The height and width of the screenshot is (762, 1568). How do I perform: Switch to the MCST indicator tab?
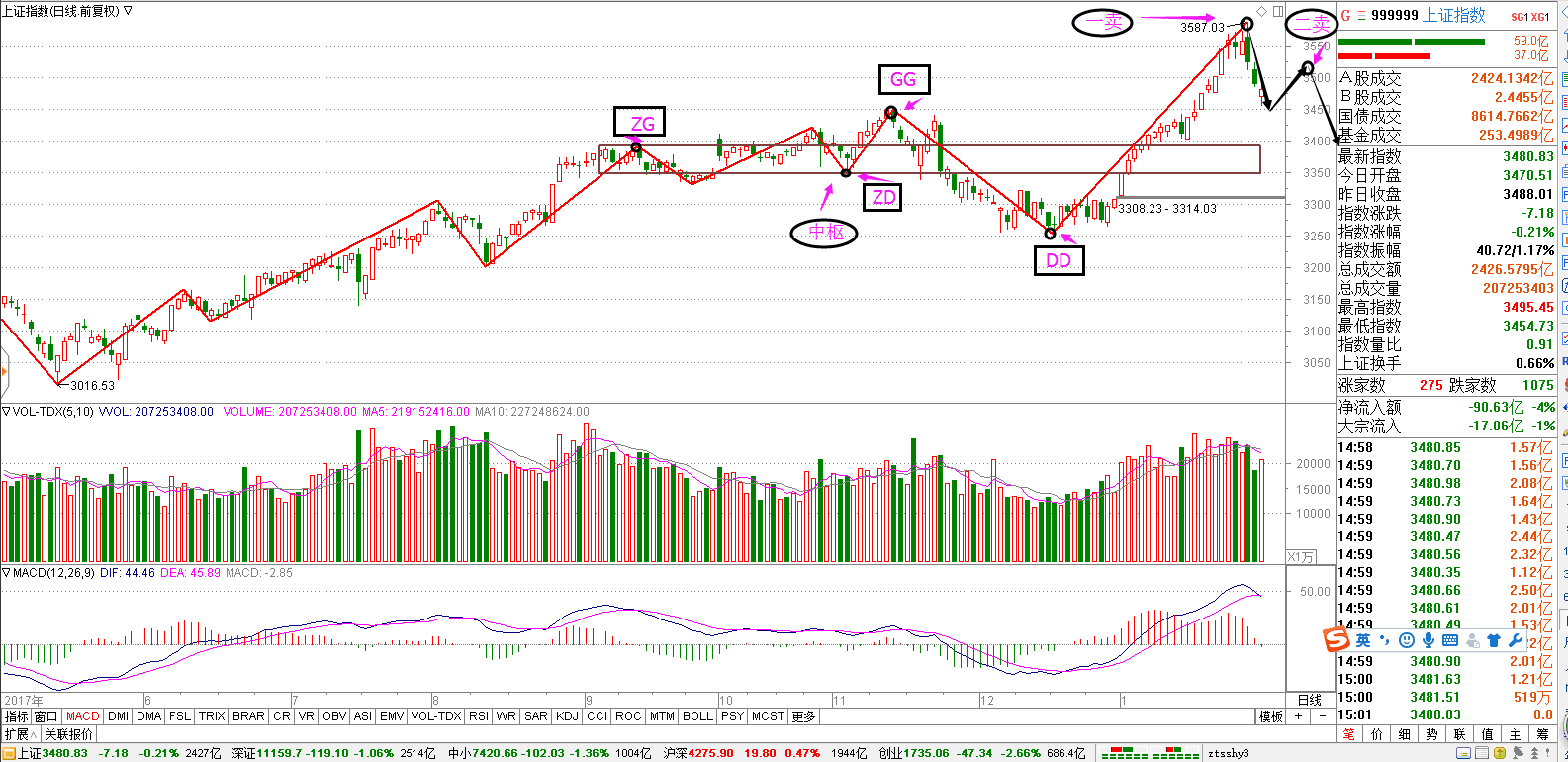pos(768,716)
